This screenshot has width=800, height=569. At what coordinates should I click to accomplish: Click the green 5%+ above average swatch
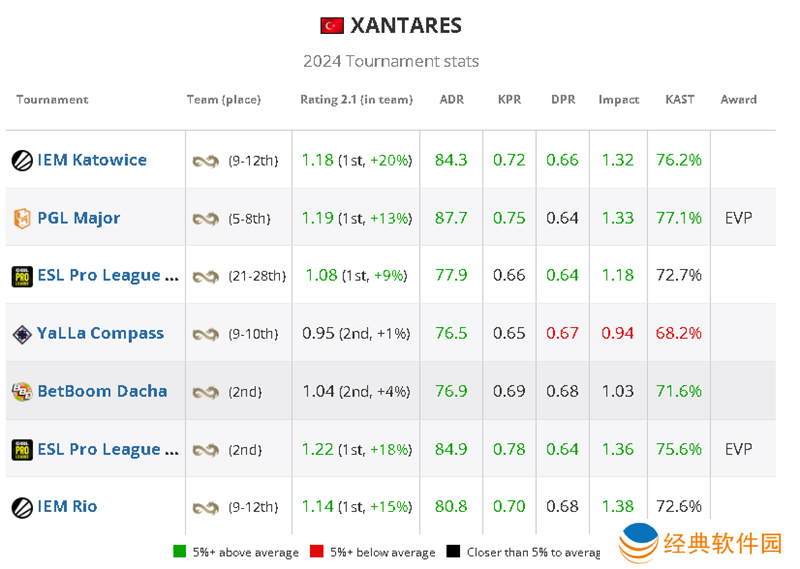180,552
